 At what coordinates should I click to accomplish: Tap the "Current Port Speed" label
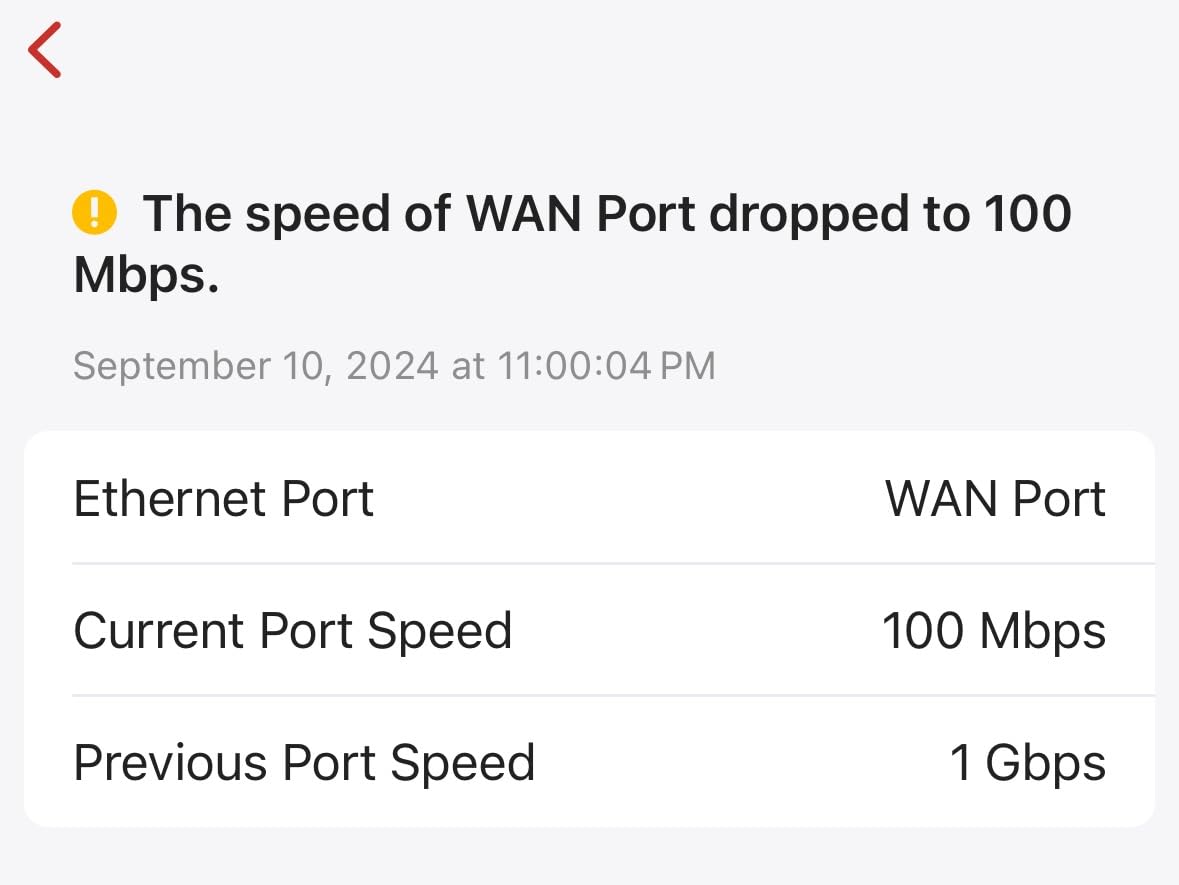click(x=293, y=631)
